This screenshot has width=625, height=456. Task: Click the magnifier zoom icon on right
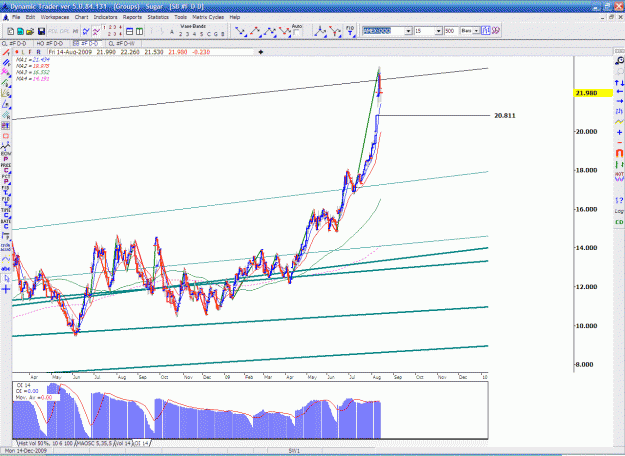pyautogui.click(x=619, y=61)
